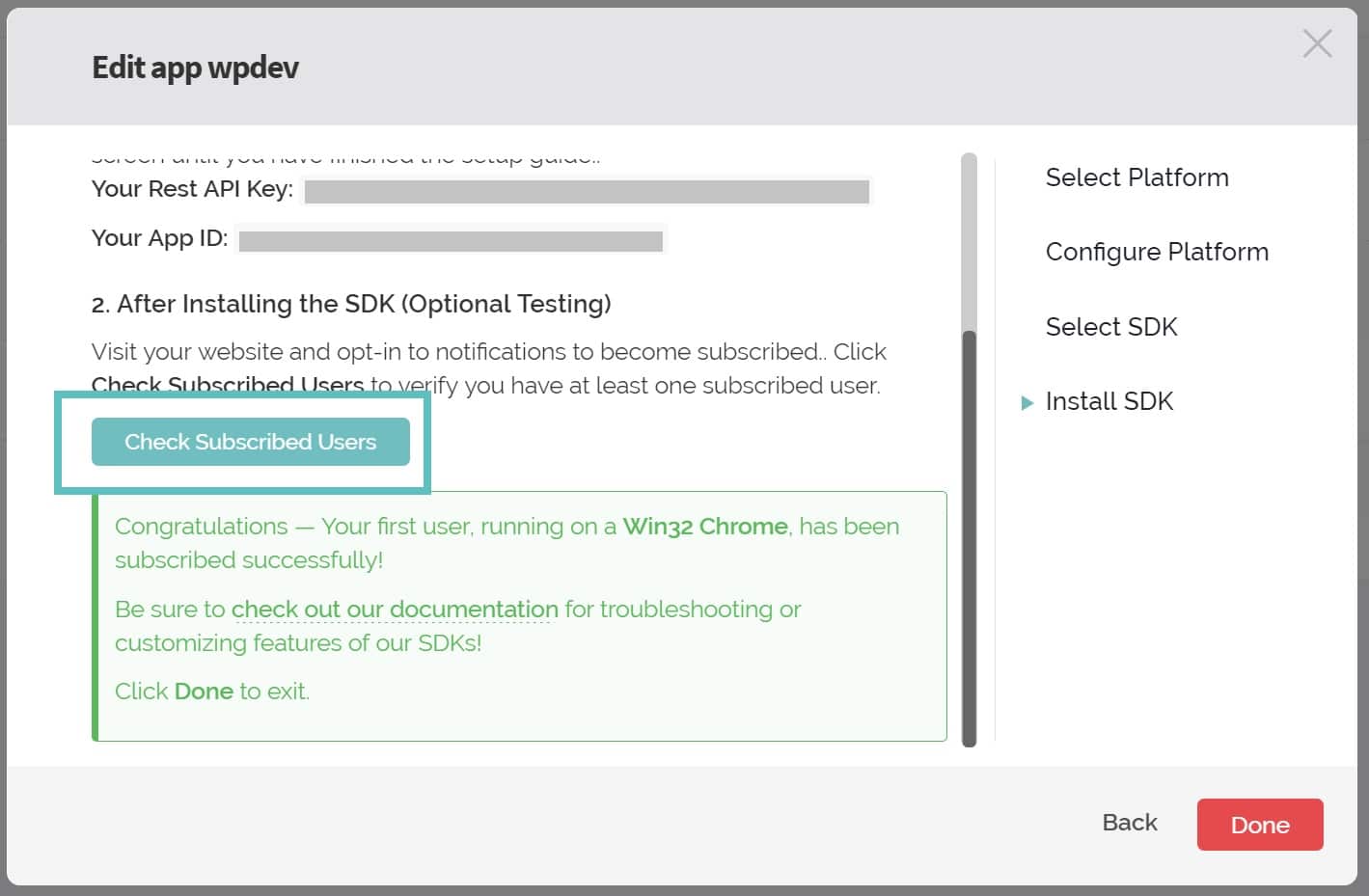Click the bold Done word in the message

[x=203, y=691]
